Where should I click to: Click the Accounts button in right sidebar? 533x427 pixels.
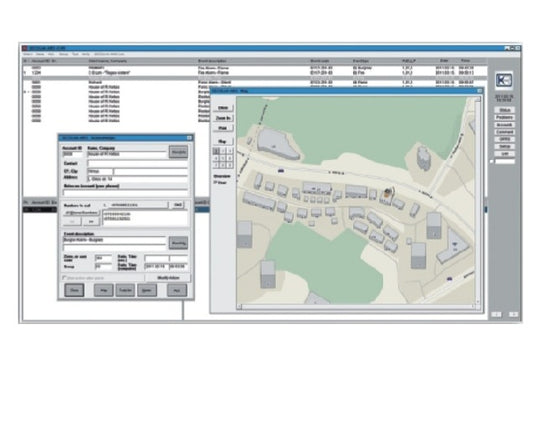pyautogui.click(x=504, y=125)
